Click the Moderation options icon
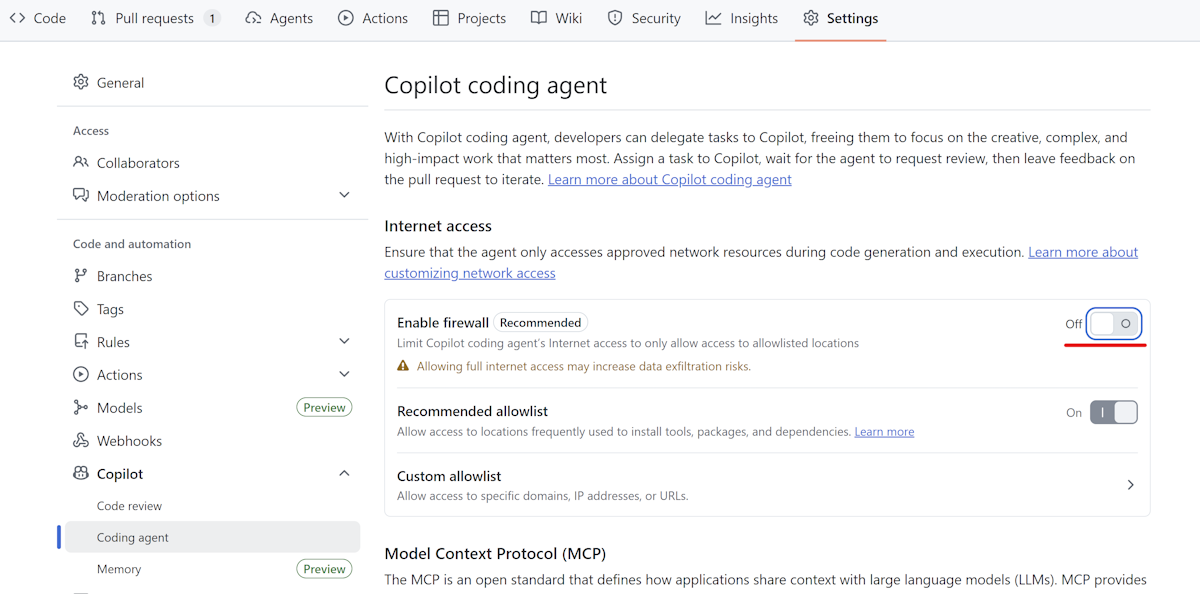 pyautogui.click(x=81, y=196)
